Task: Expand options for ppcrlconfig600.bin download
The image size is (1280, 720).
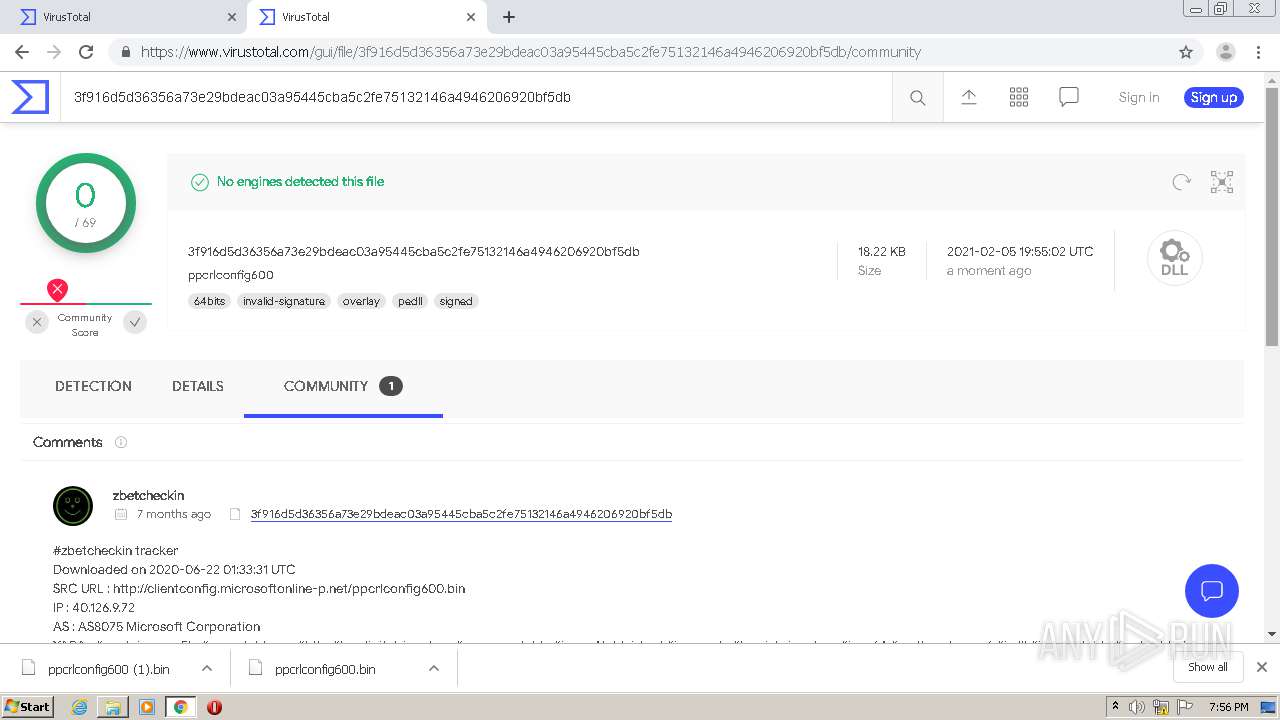Action: (434, 668)
